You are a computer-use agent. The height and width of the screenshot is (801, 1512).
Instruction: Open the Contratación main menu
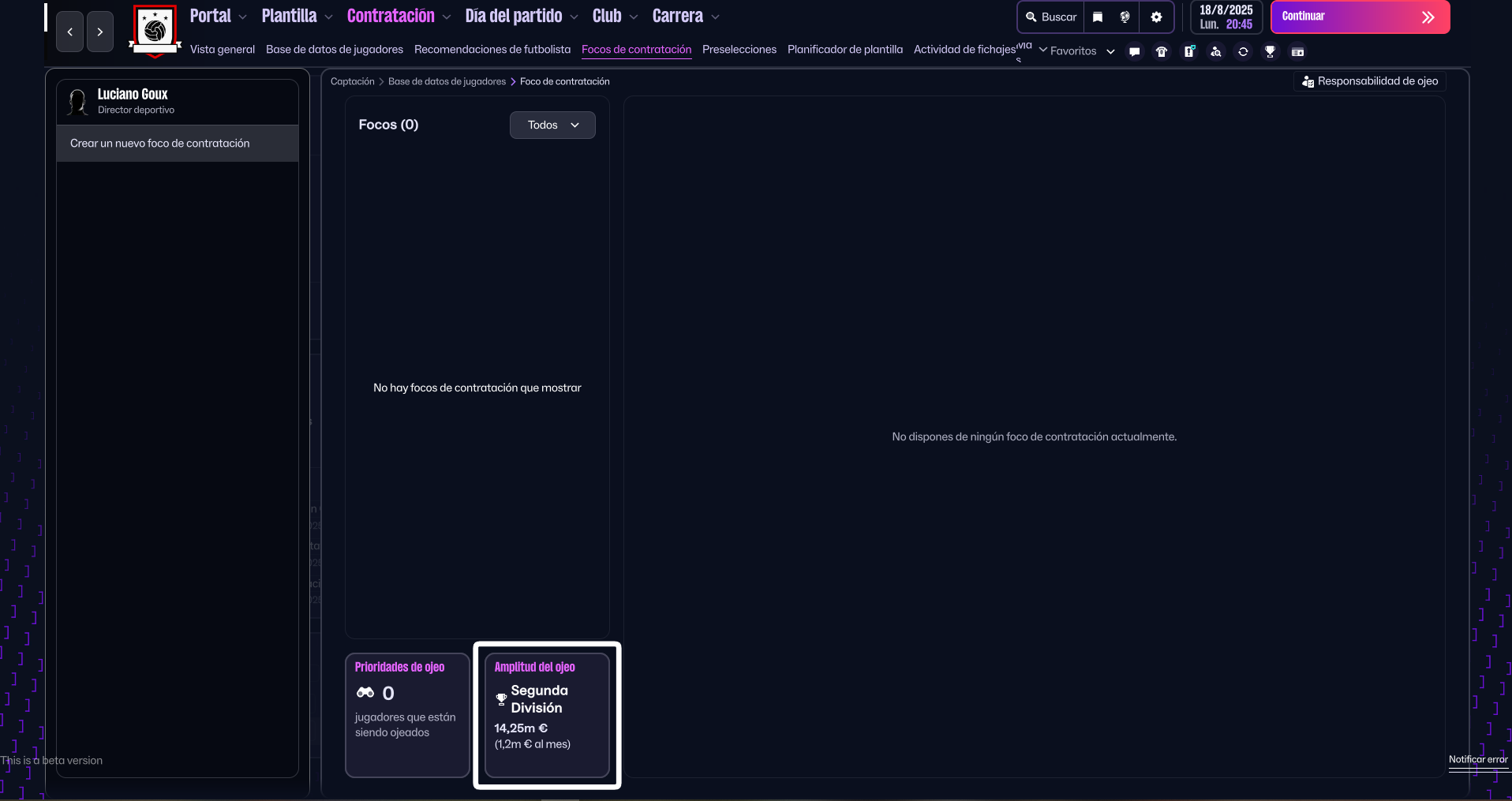[x=391, y=16]
